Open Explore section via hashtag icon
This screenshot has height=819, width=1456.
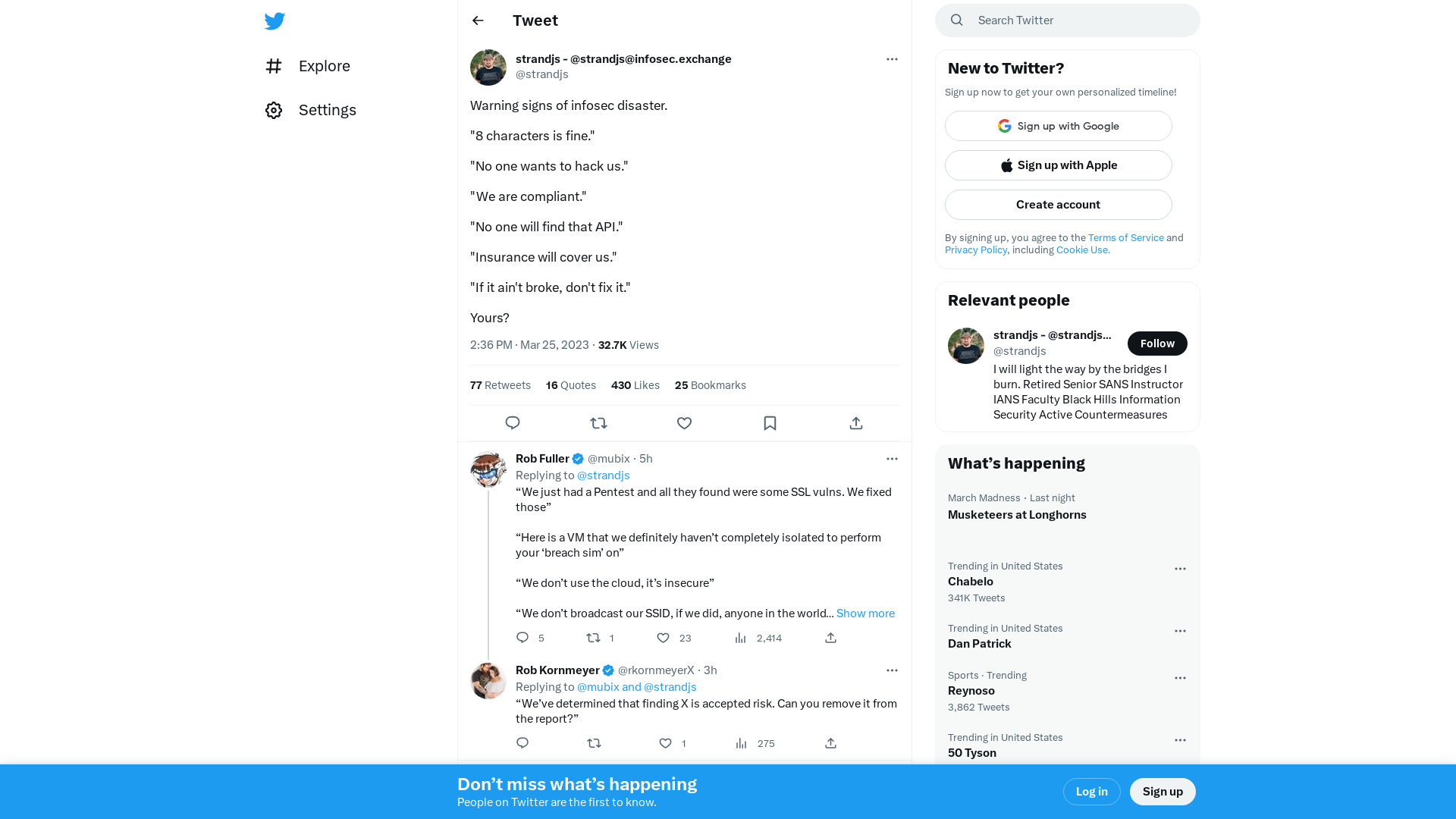[275, 65]
